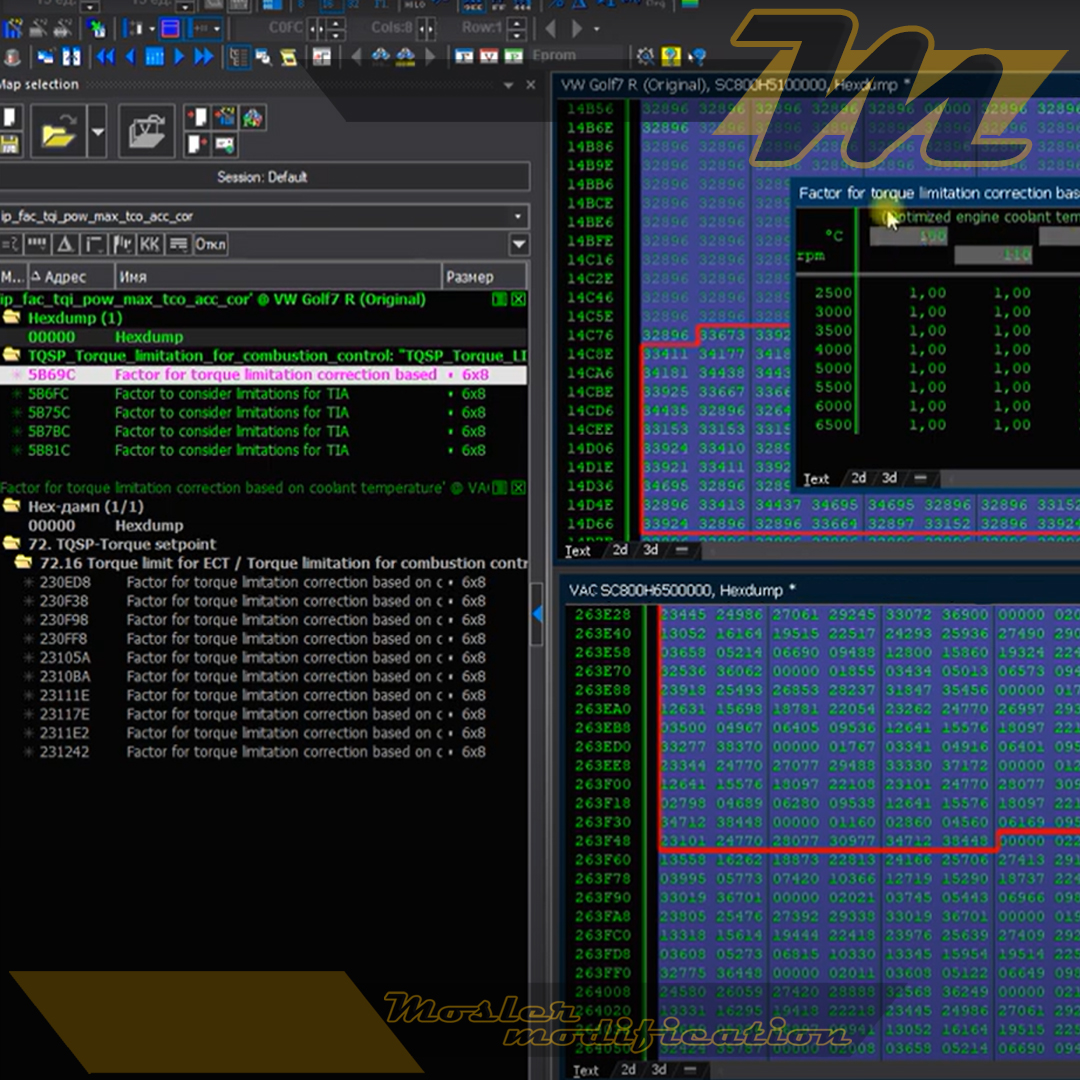Go to next map with single-right arrow

(179, 56)
